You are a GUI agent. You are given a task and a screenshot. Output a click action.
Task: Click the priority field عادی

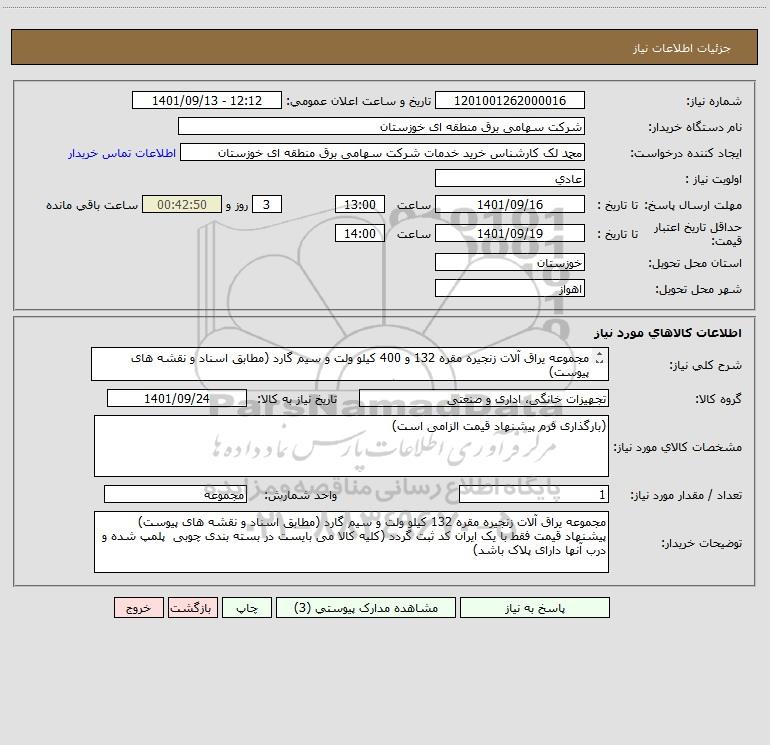click(510, 178)
